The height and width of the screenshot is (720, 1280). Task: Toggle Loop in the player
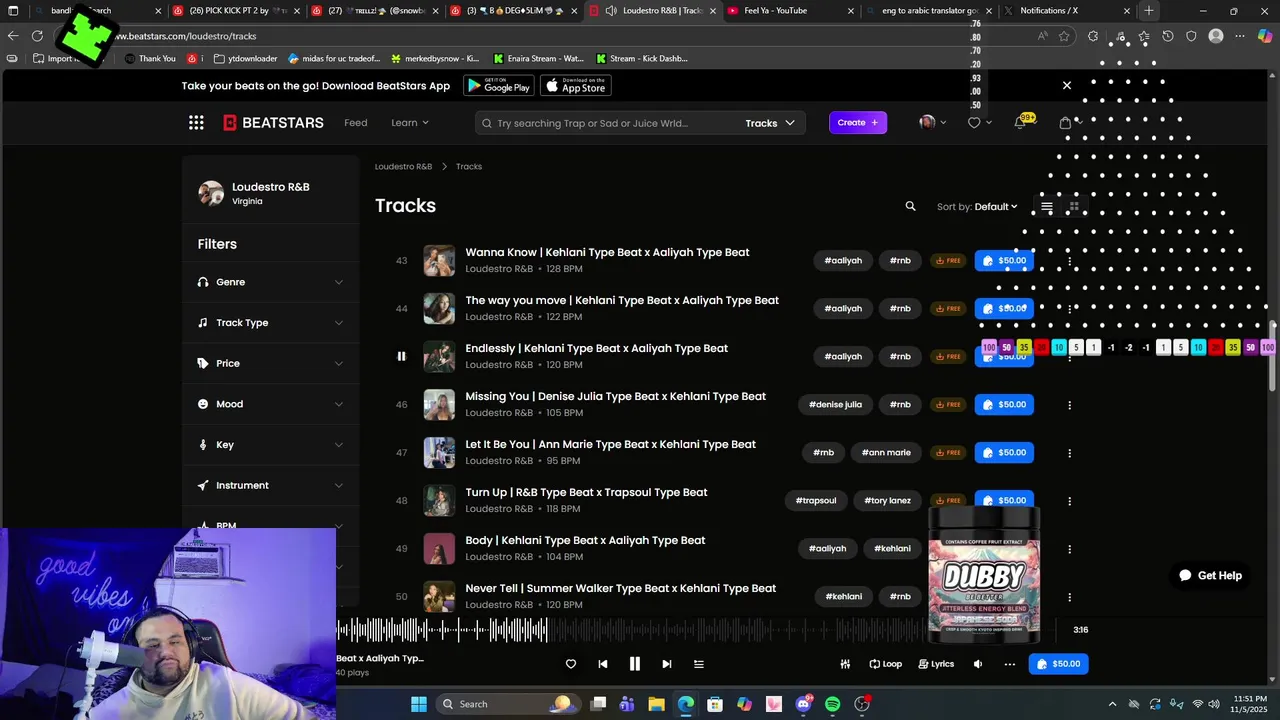[886, 664]
